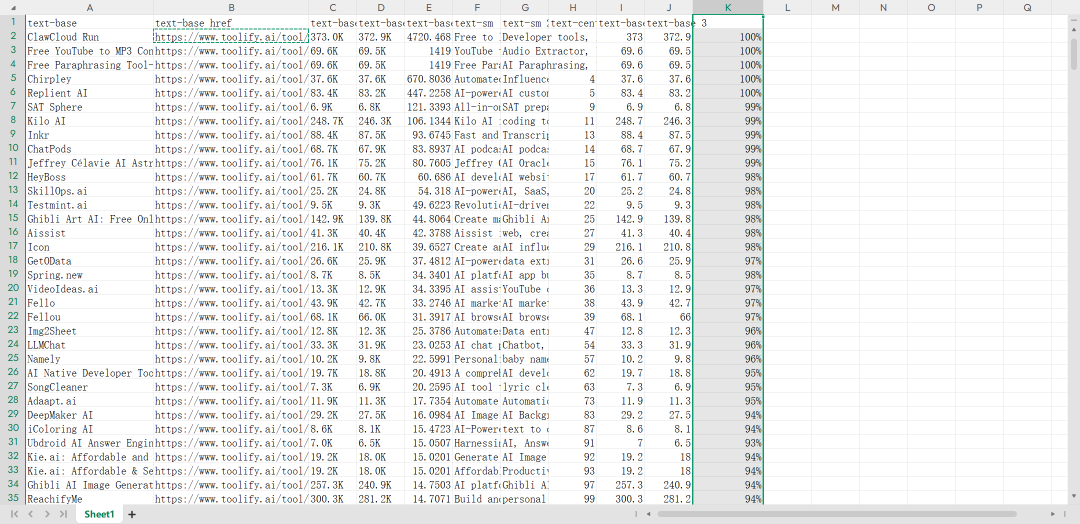Select column A header
The width and height of the screenshot is (1080, 524).
point(89,8)
